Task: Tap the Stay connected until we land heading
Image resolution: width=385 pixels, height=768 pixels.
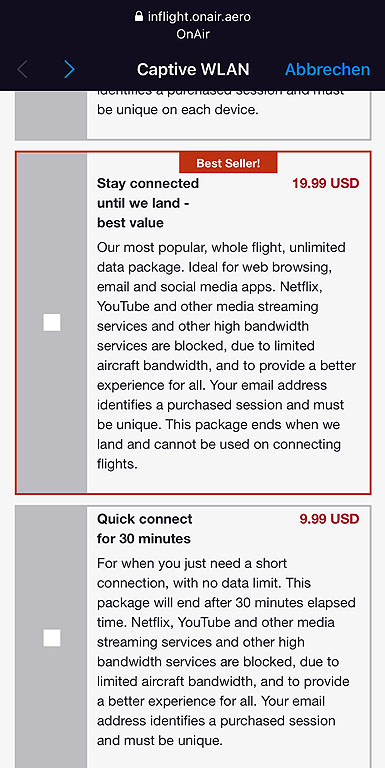Action: [x=148, y=203]
